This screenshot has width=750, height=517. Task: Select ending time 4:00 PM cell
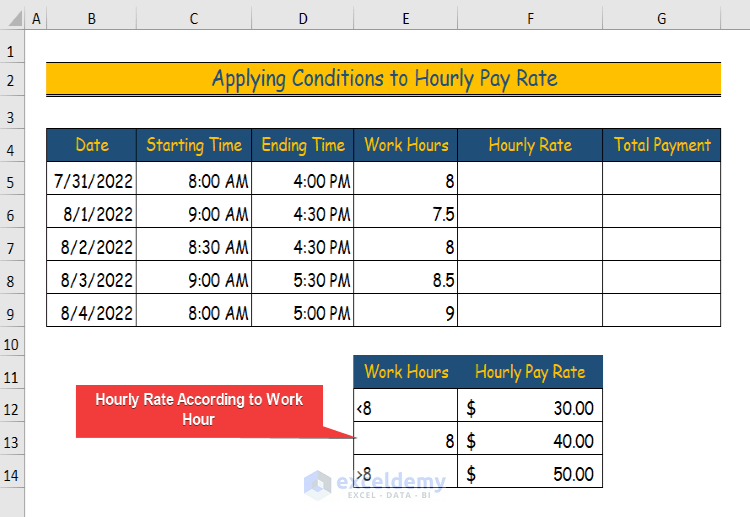pos(302,178)
